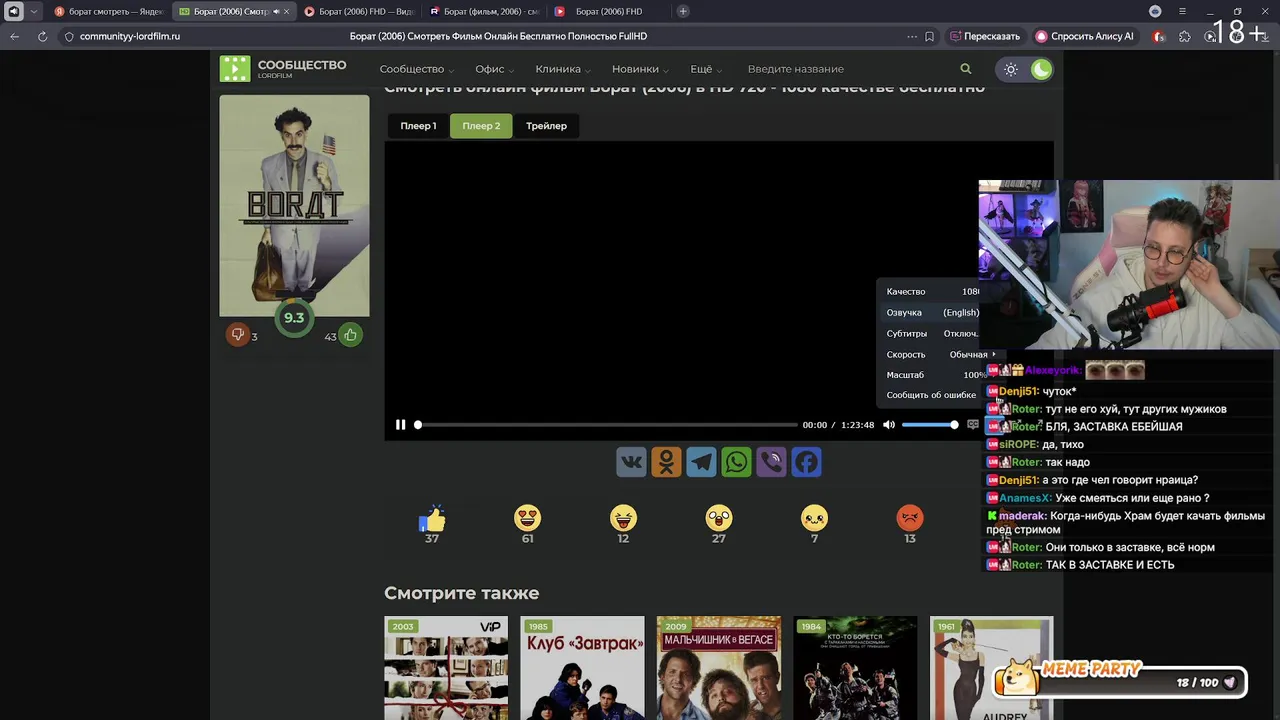Expand the Сообщество navigation menu

coord(416,69)
